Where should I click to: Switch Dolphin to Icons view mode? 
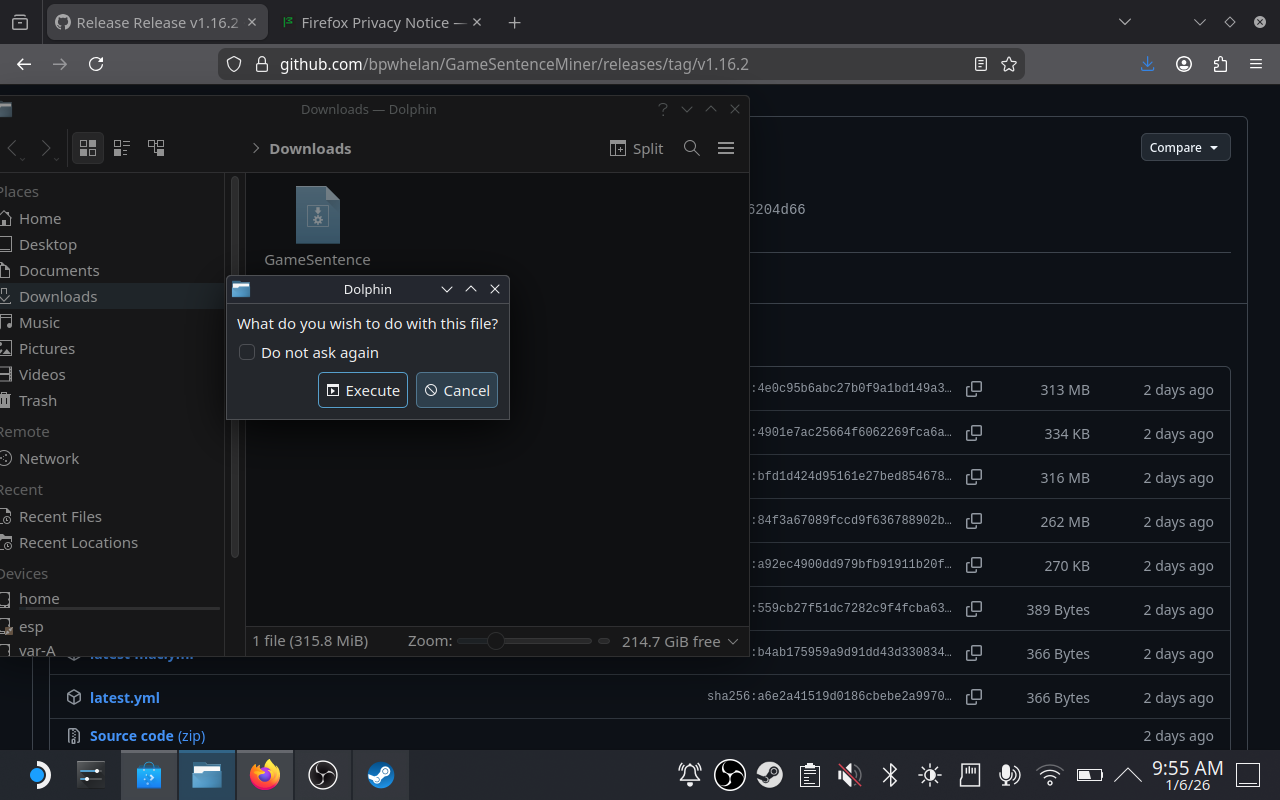(87, 147)
